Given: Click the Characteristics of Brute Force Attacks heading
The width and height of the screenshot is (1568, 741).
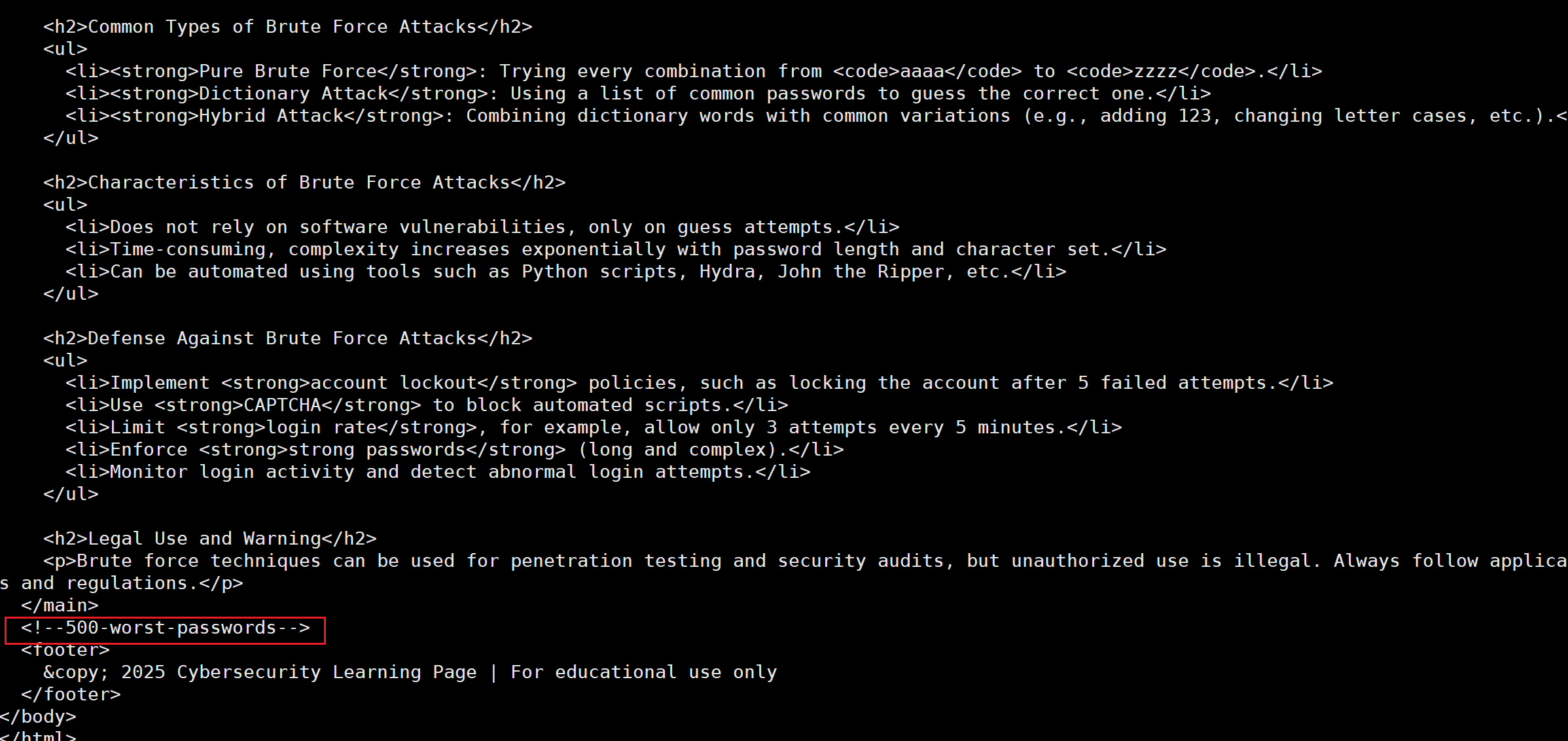Looking at the screenshot, I should (304, 183).
